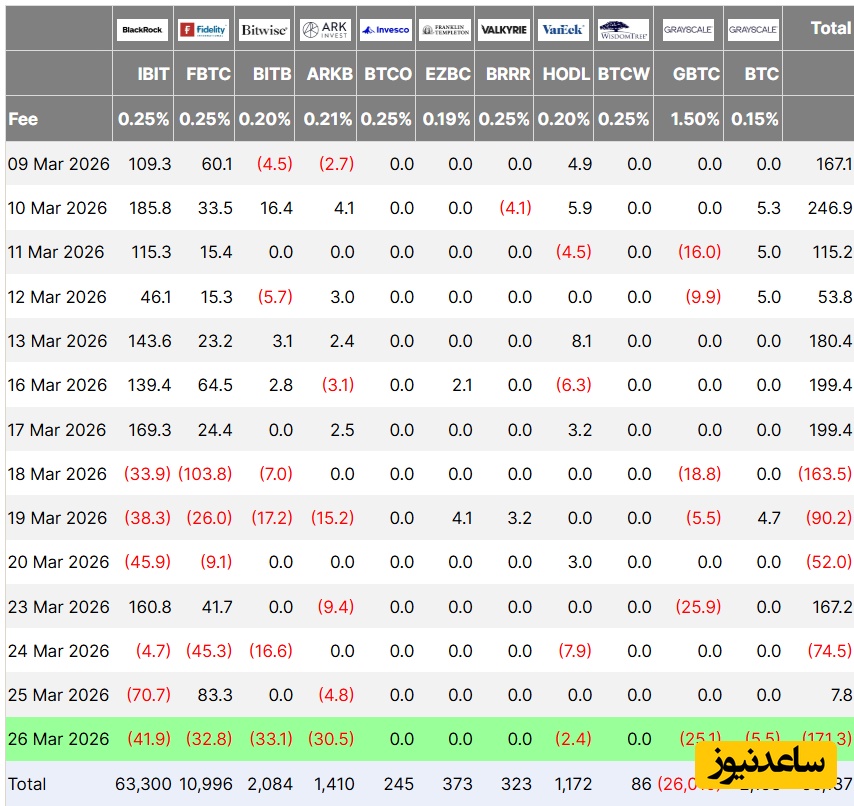This screenshot has height=806, width=854.
Task: Click the Total column header
Action: pyautogui.click(x=831, y=28)
